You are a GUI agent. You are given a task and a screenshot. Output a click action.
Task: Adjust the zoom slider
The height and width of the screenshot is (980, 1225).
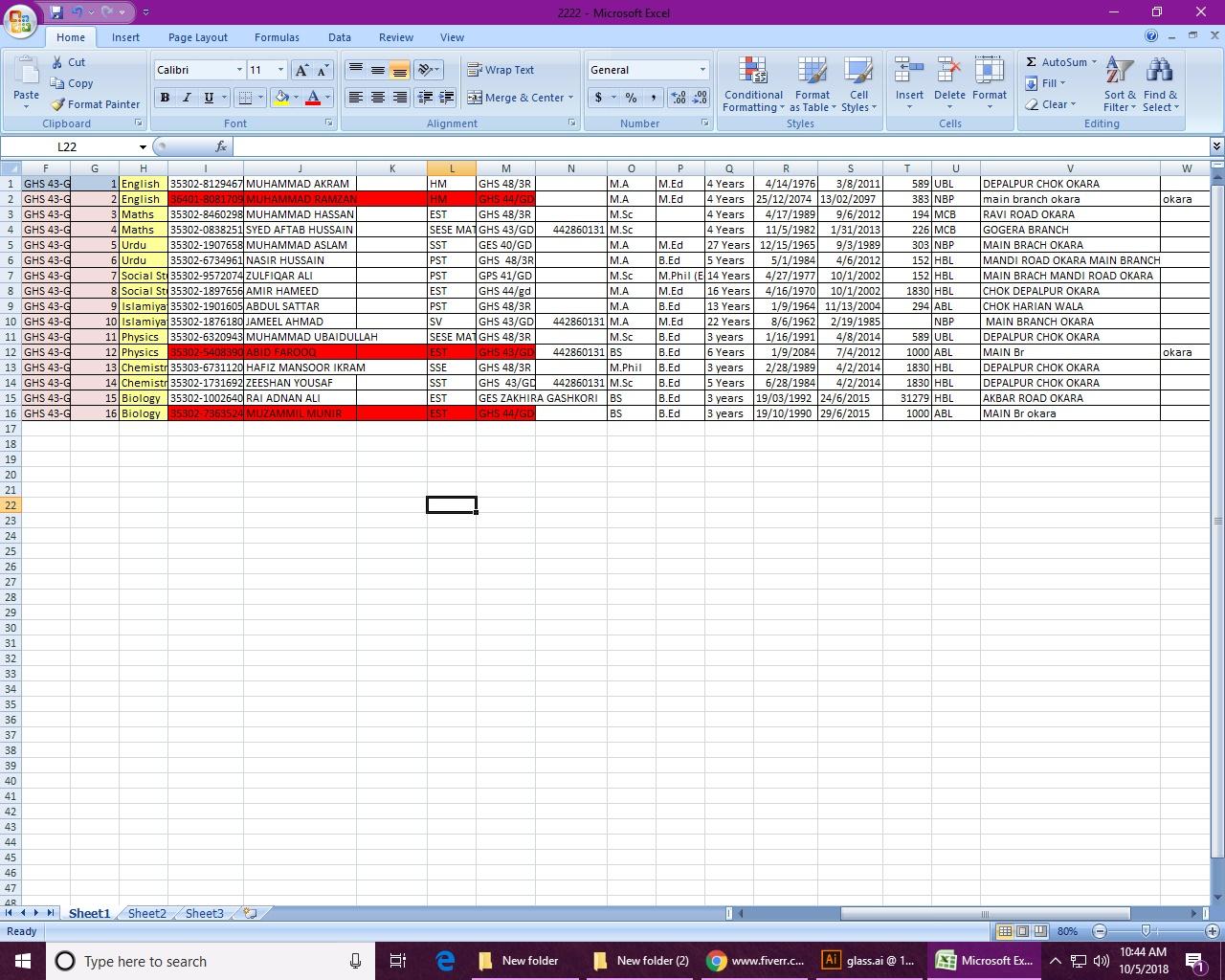tap(1145, 930)
